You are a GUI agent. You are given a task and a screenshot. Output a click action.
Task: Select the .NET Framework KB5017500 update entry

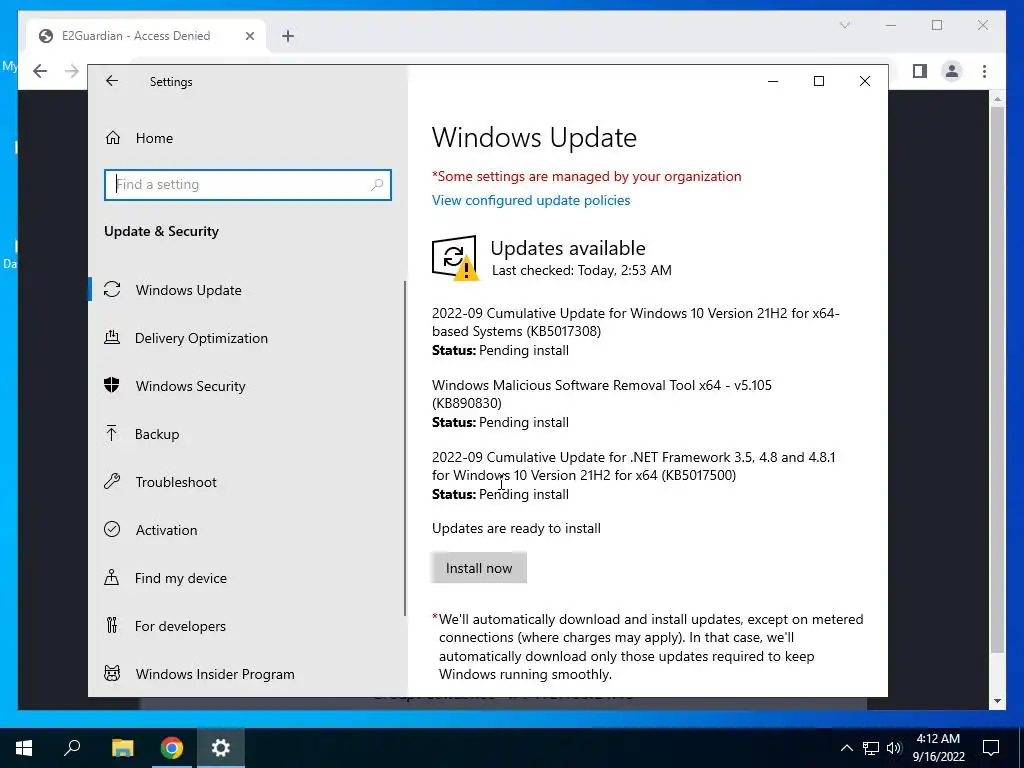tap(633, 466)
